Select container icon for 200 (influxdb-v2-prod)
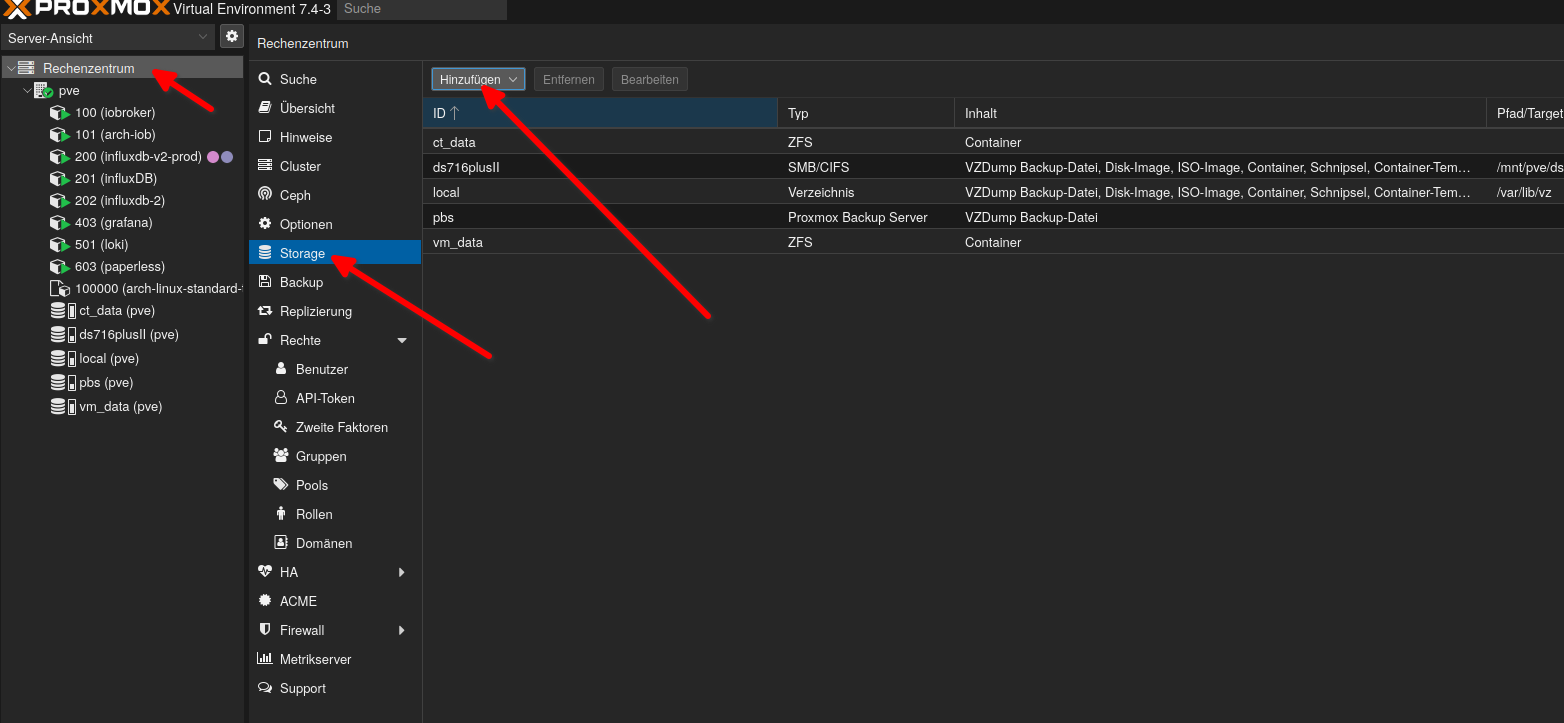 tap(59, 156)
